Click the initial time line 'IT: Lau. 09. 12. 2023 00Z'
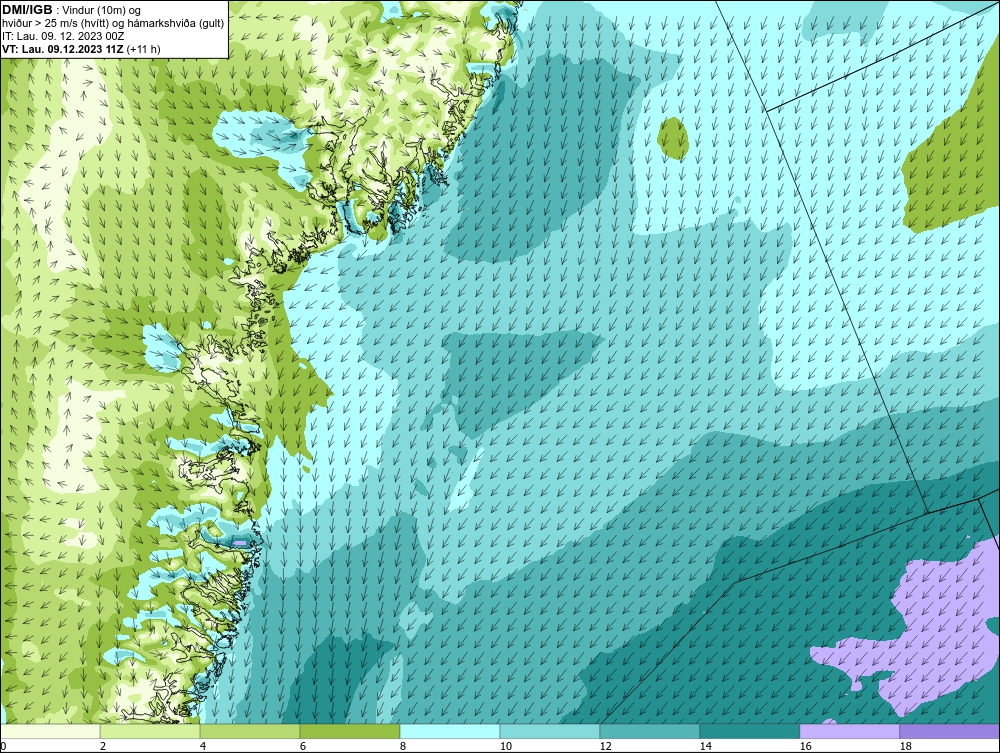Screen dimensions: 1000x753 click(x=63, y=36)
